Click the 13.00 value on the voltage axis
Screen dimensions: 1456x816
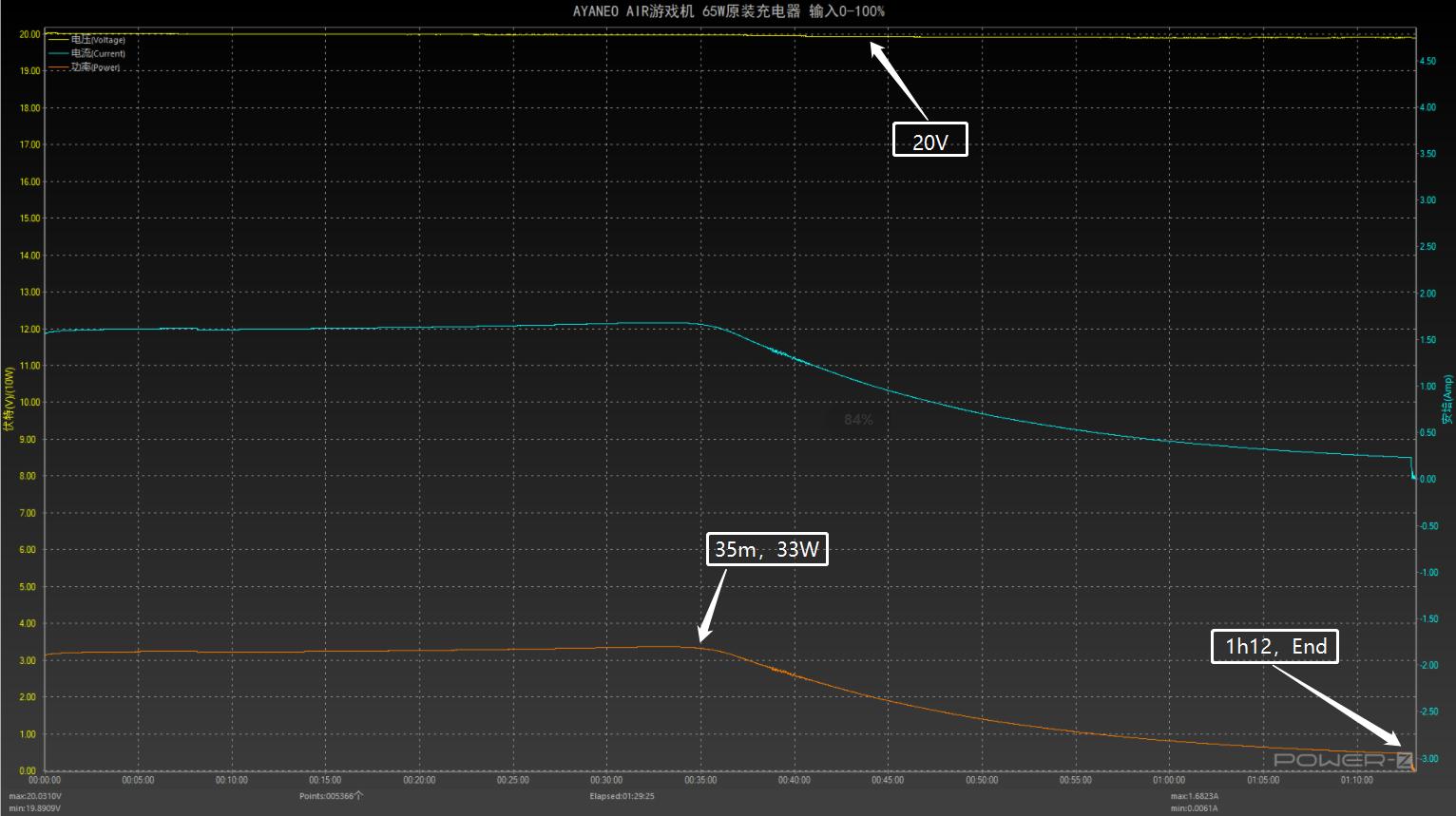29,293
